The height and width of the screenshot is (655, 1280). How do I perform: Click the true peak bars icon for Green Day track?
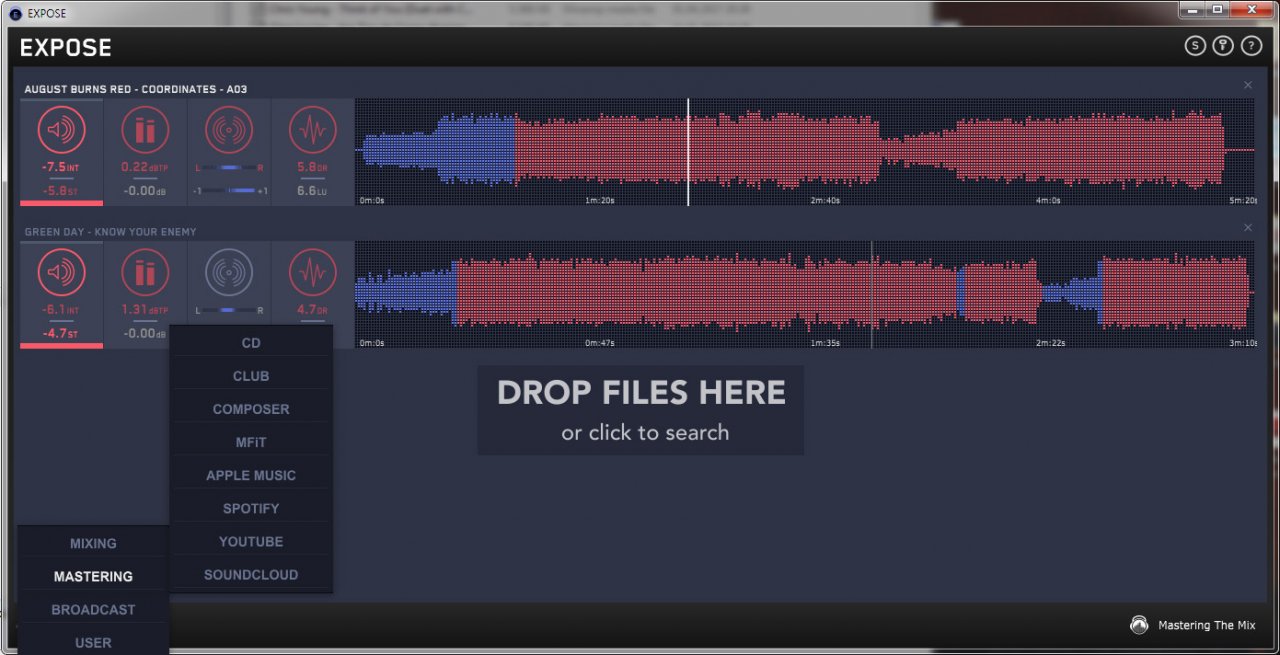pos(145,272)
